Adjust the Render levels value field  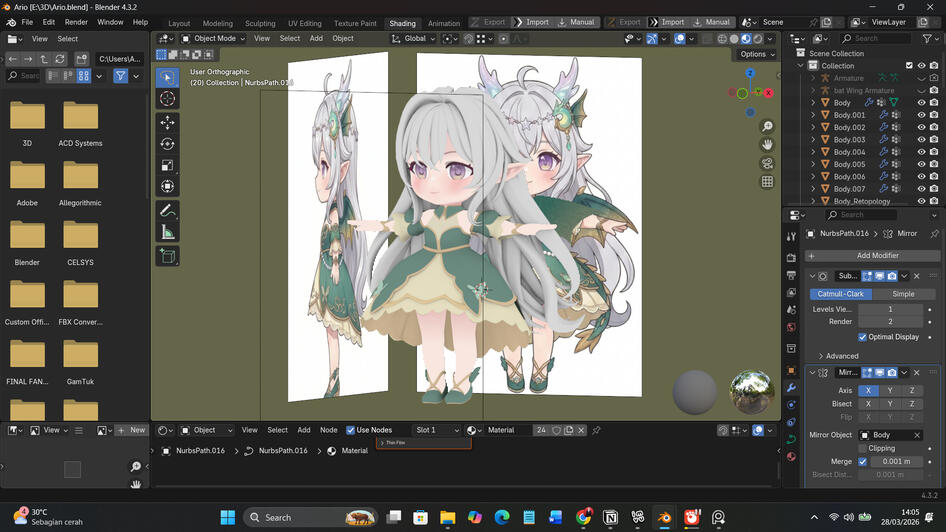point(890,321)
